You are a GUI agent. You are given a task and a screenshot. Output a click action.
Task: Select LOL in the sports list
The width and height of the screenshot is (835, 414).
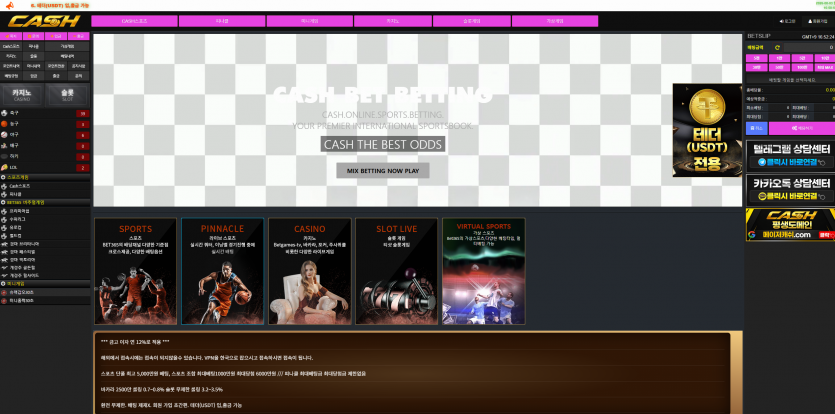point(45,167)
